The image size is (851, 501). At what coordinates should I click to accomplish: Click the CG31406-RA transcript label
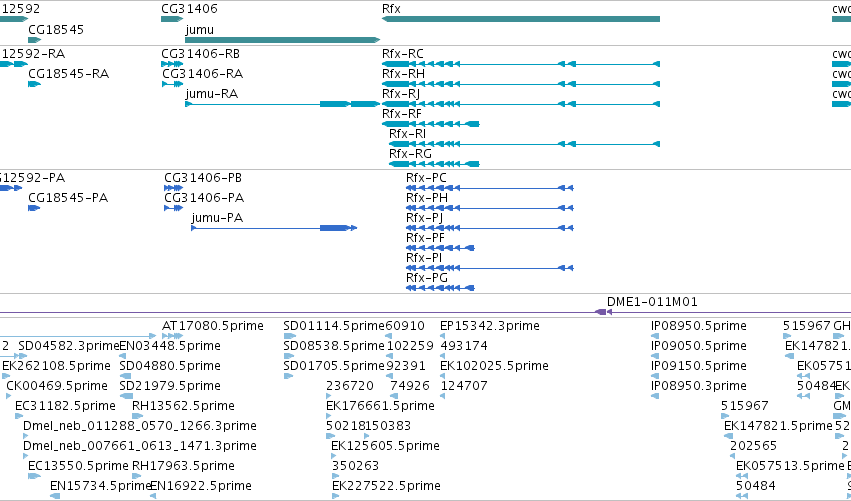click(x=202, y=74)
